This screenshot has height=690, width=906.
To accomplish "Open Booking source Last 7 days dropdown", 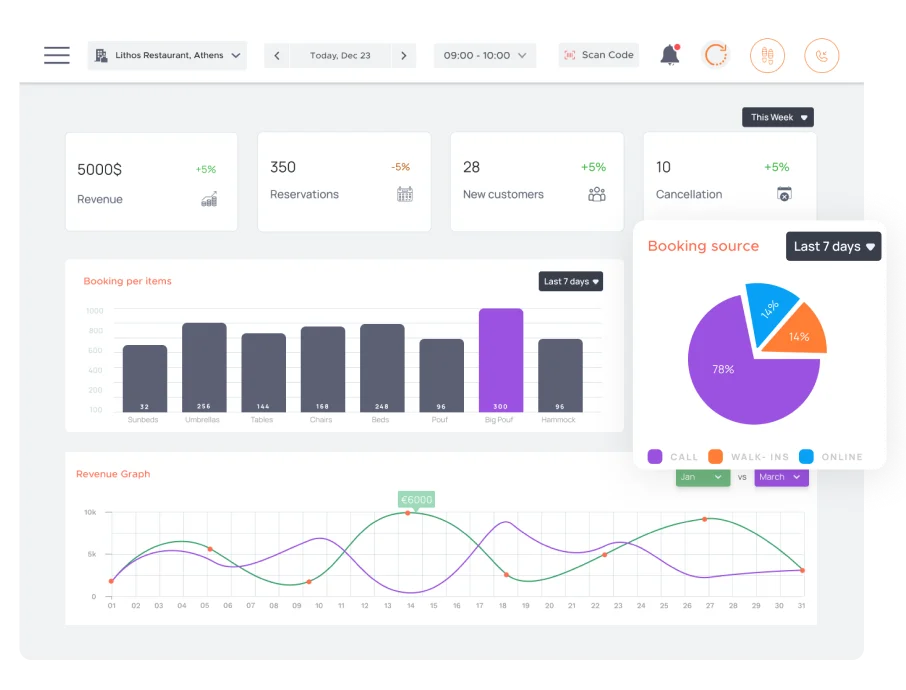I will point(833,246).
